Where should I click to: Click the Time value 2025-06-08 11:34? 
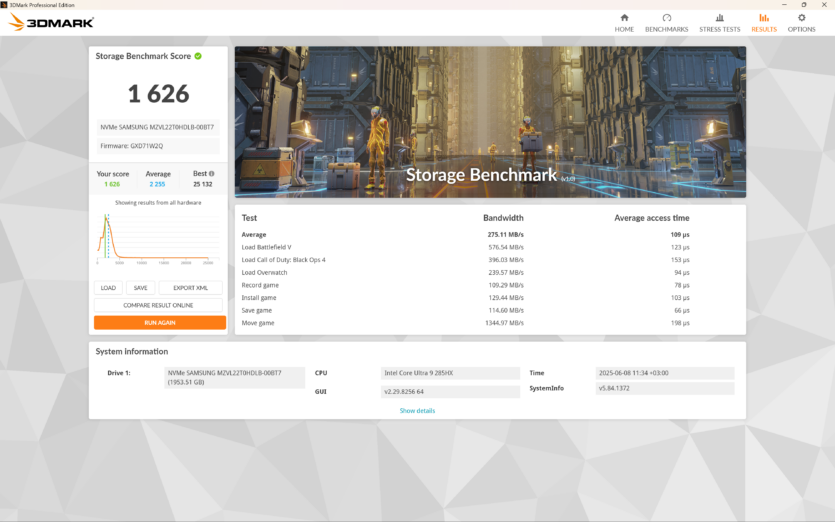[665, 373]
